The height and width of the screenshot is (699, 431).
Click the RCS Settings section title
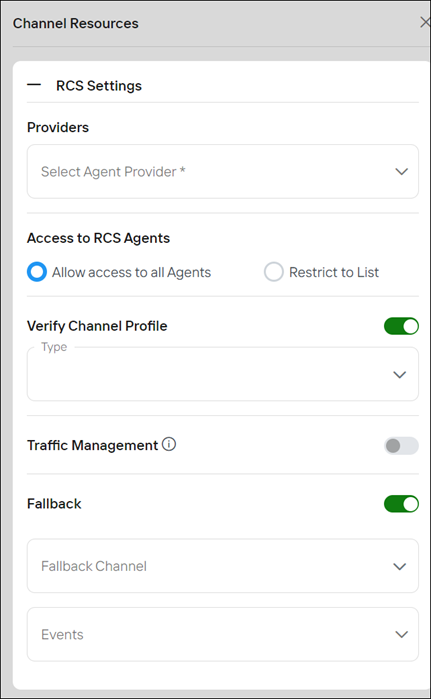coord(99,86)
